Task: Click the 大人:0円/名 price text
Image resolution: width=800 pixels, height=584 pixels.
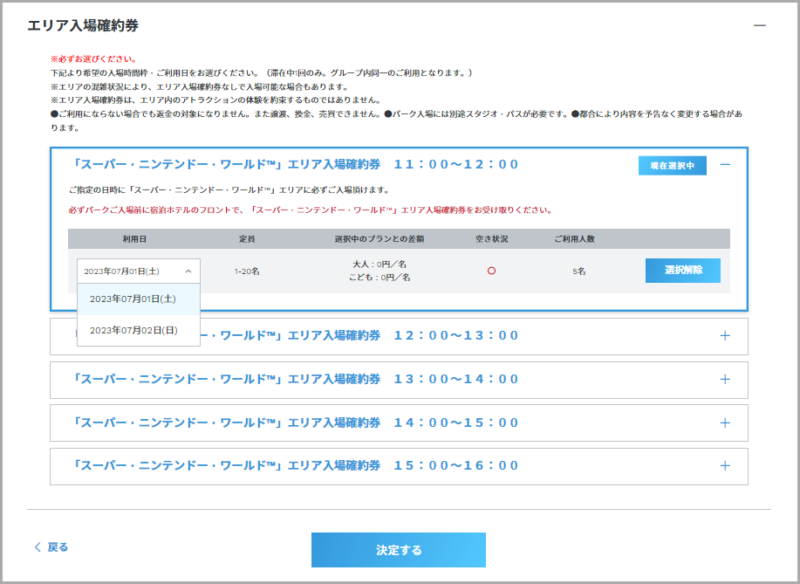Action: tap(380, 264)
